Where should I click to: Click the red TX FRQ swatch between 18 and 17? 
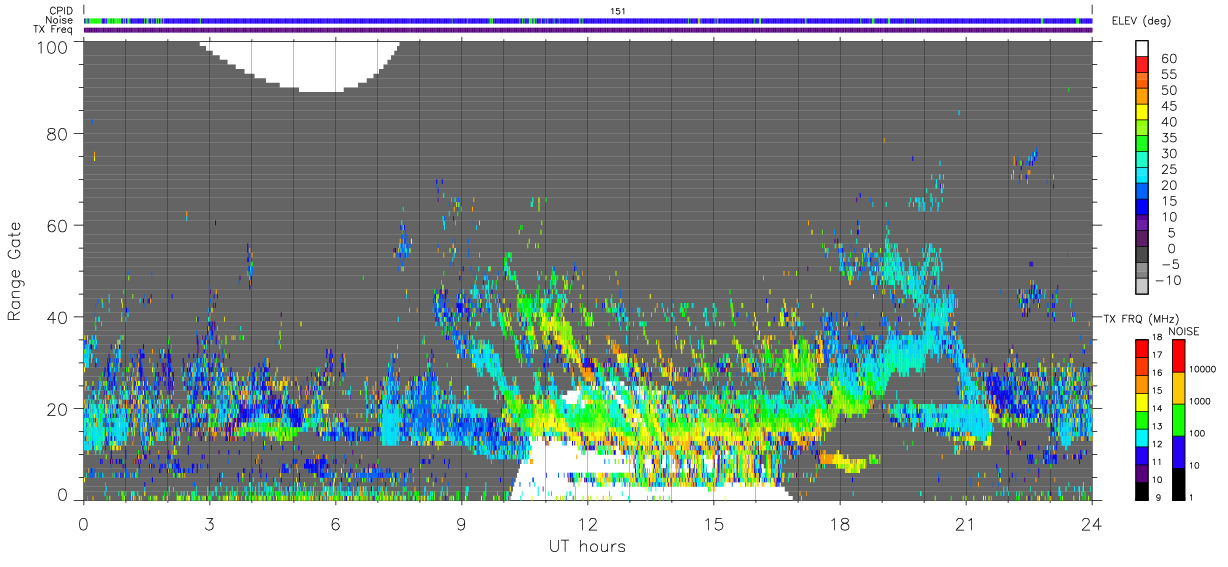click(x=1142, y=347)
